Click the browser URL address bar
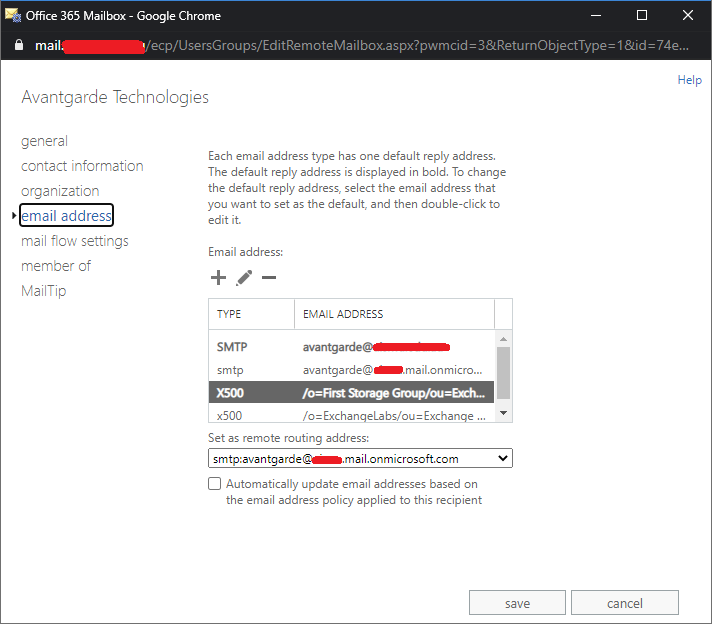The image size is (712, 624). 361,45
